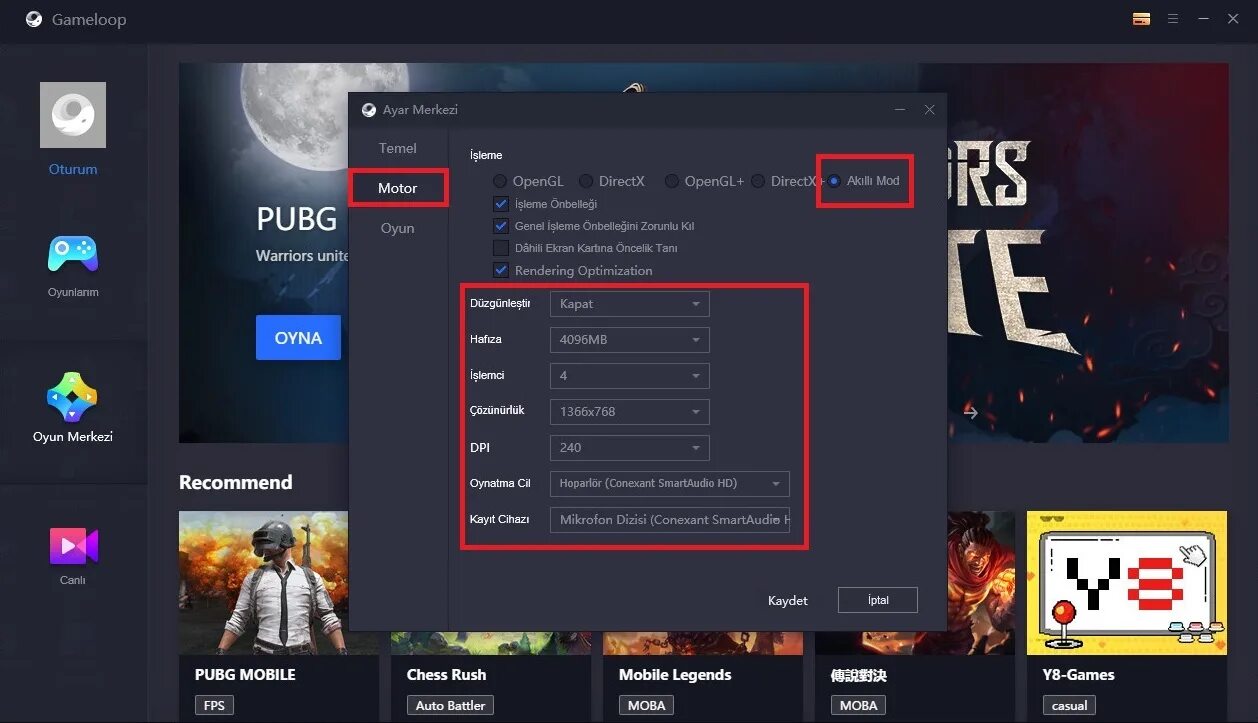Click the MOBA tag under Mobile Legends
Viewport: 1258px width, 723px height.
tap(646, 705)
